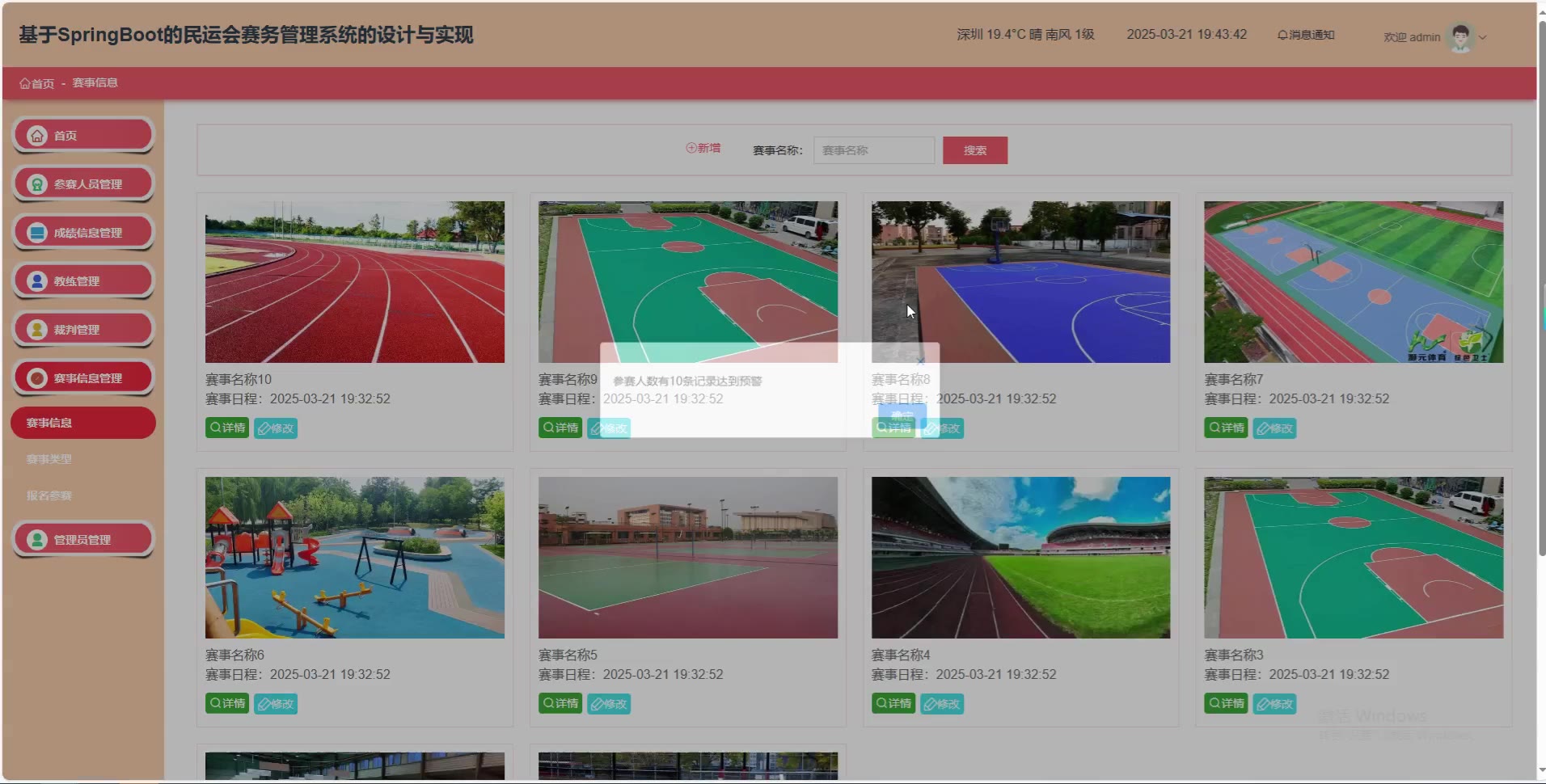
Task: Collapse 赛事信息管理 sidebar menu
Action: [x=83, y=378]
